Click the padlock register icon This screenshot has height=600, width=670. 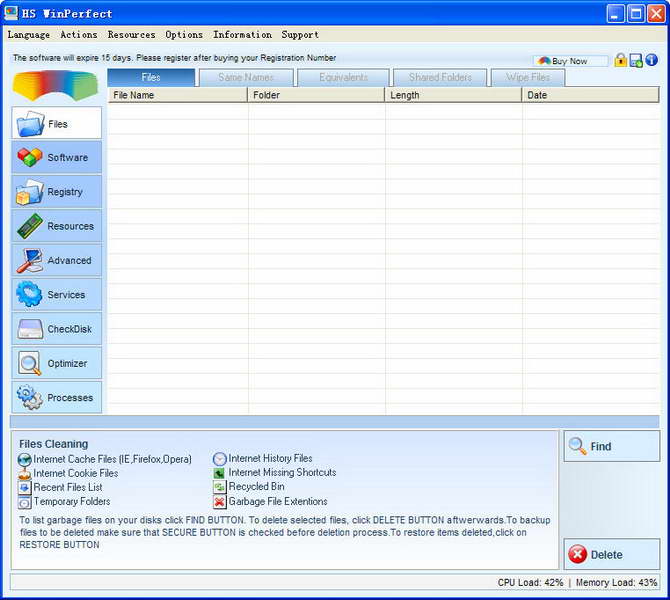point(620,60)
